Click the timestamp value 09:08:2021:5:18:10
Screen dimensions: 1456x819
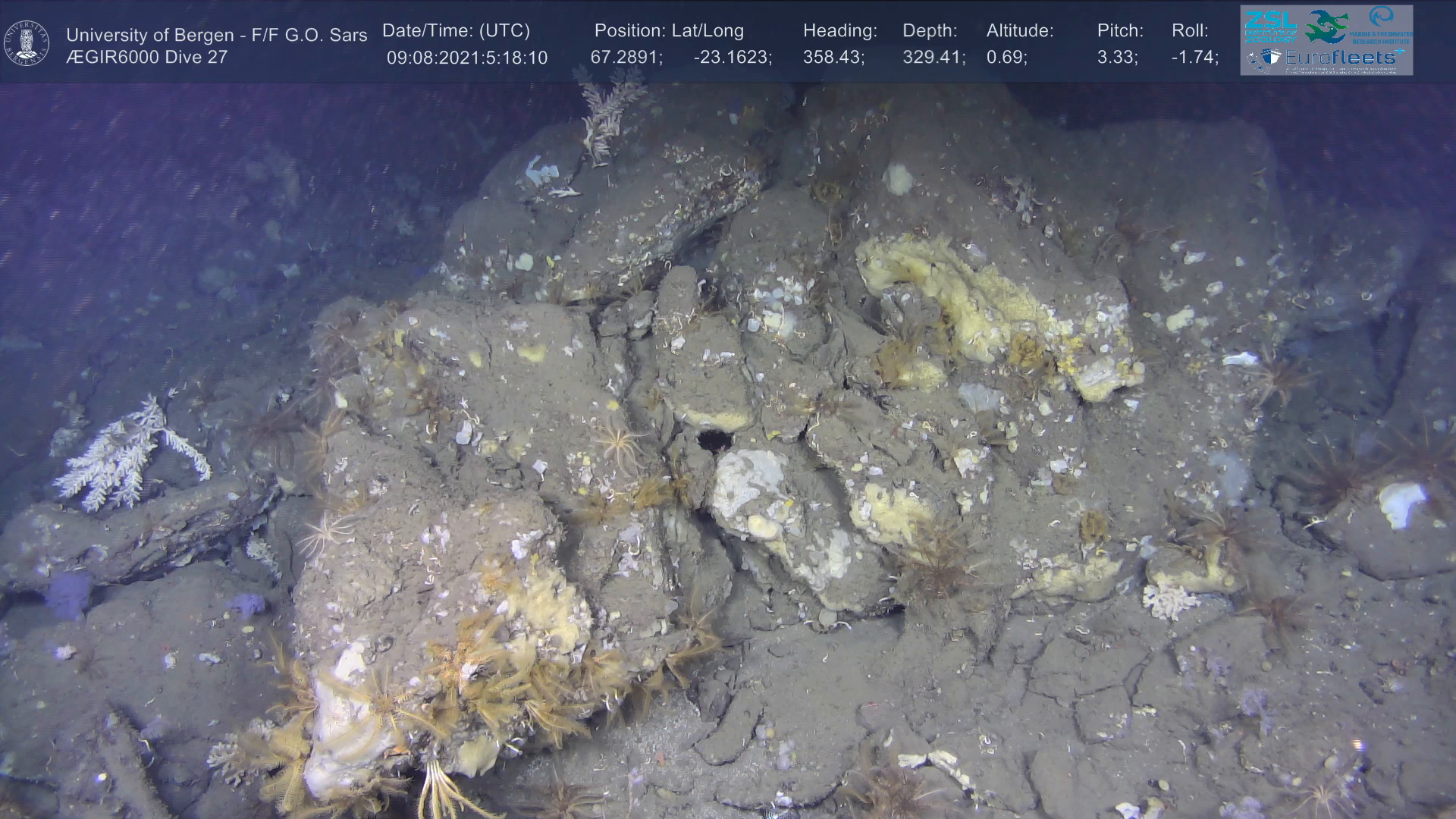click(466, 58)
